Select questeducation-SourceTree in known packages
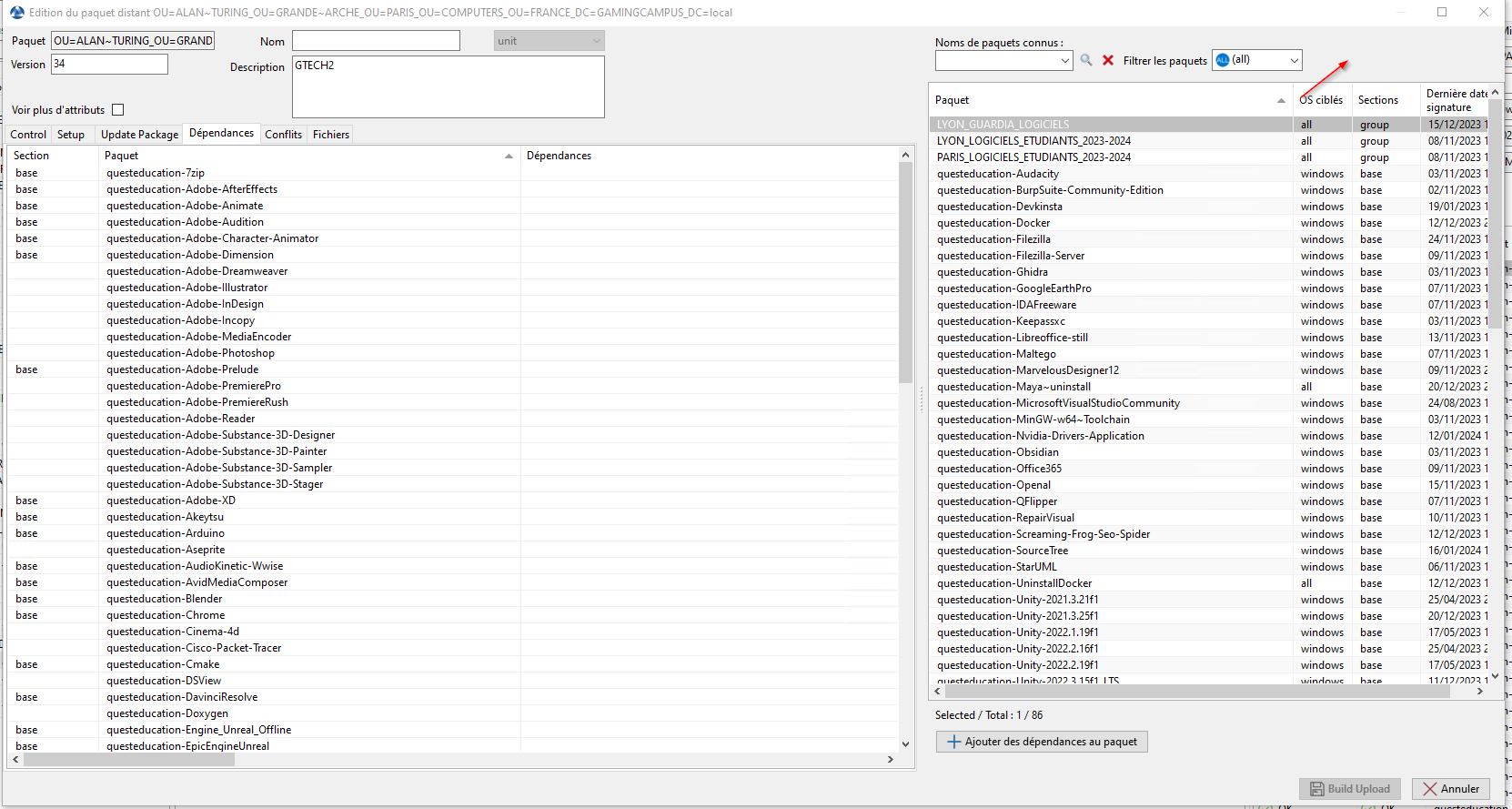Image resolution: width=1512 pixels, height=809 pixels. (x=1209, y=551)
